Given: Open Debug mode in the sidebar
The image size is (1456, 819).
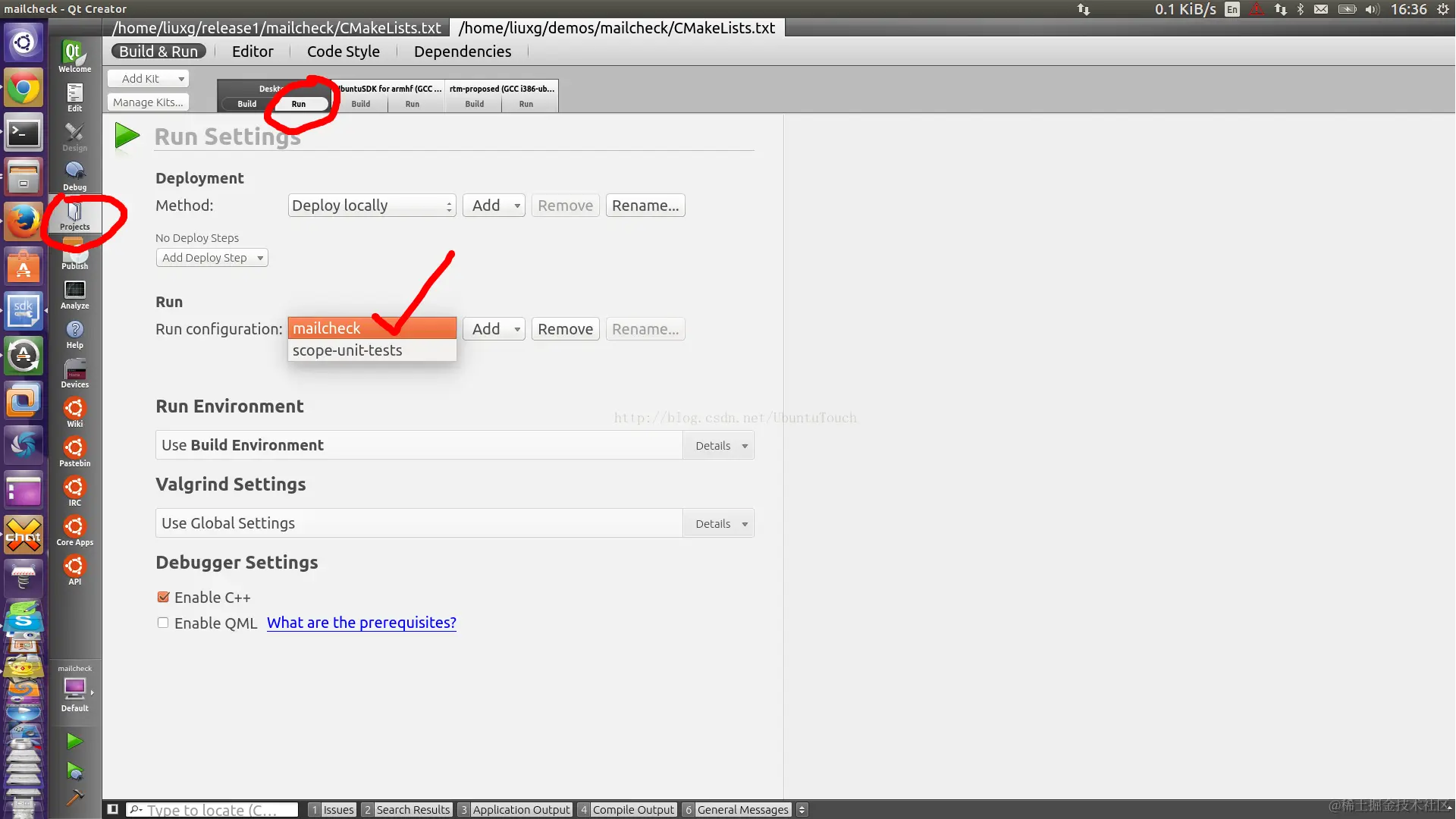Looking at the screenshot, I should point(74,176).
